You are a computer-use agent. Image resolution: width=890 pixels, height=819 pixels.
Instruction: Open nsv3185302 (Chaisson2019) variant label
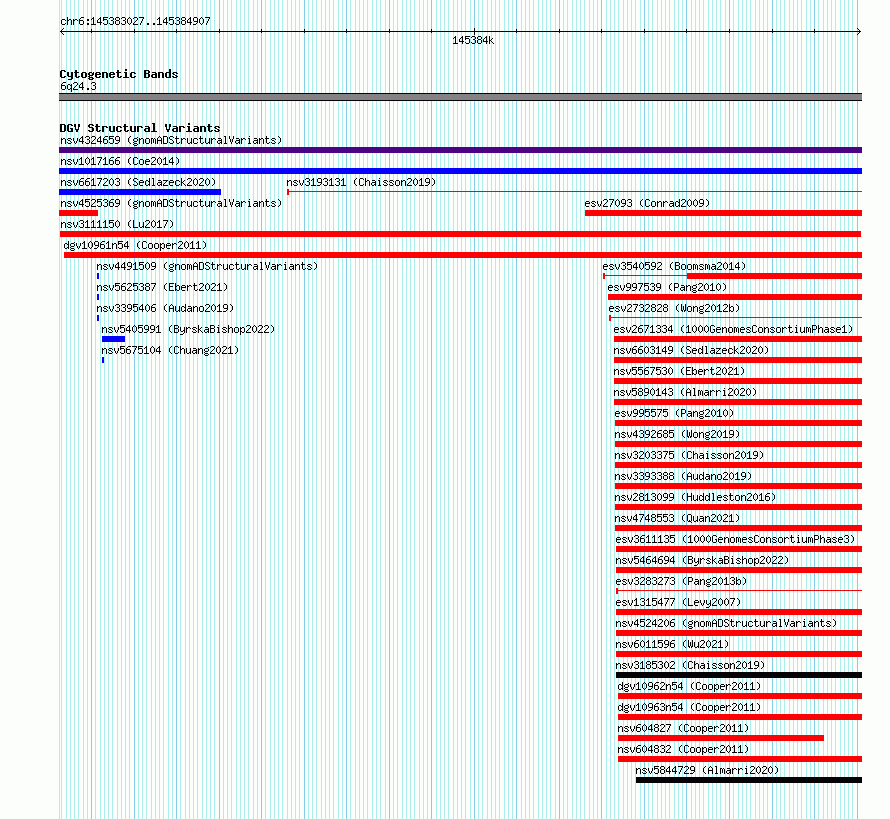pyautogui.click(x=690, y=665)
